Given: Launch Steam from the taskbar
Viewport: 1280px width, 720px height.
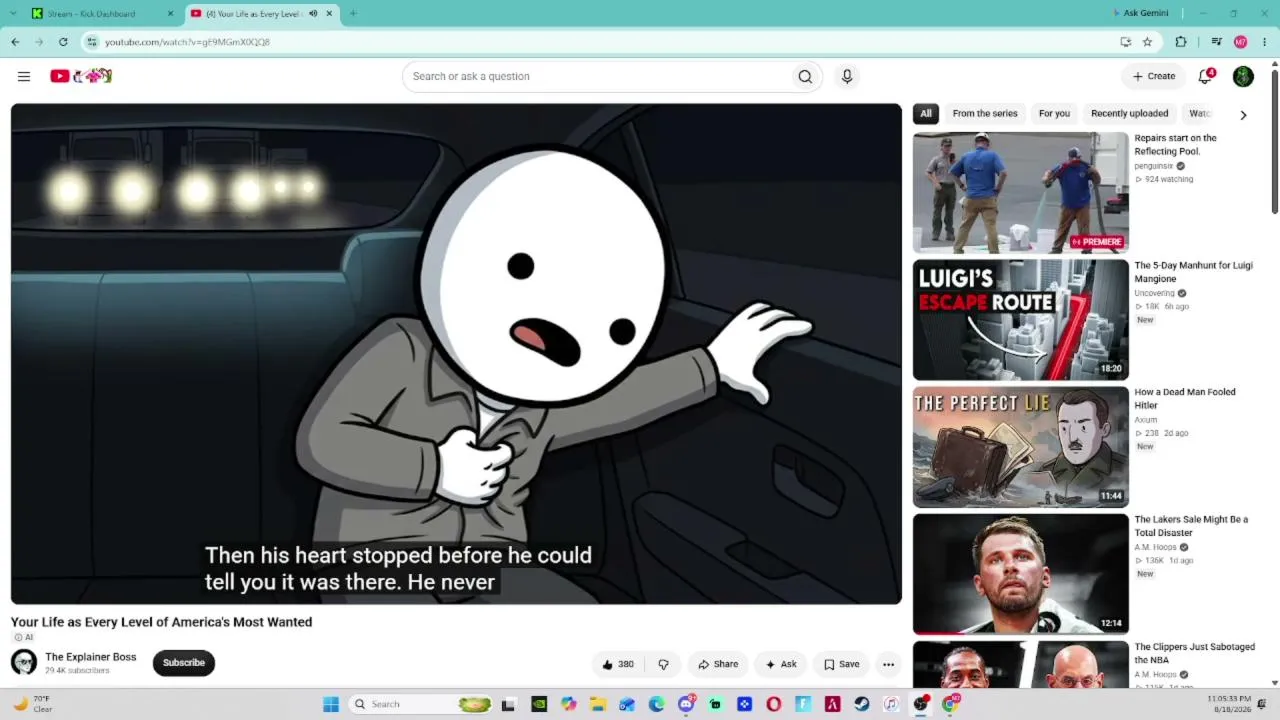Looking at the screenshot, I should (x=862, y=704).
